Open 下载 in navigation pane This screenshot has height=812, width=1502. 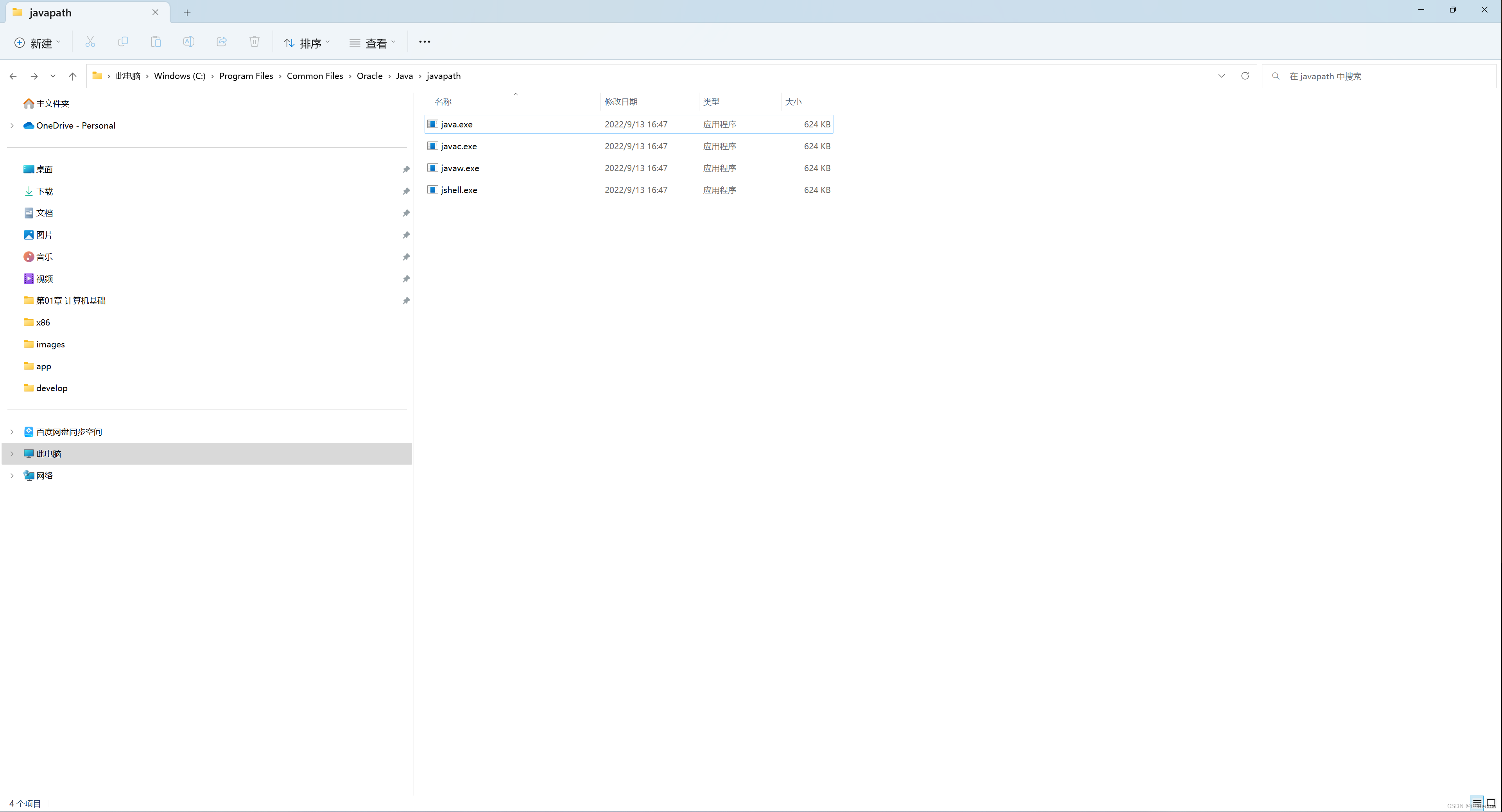44,191
